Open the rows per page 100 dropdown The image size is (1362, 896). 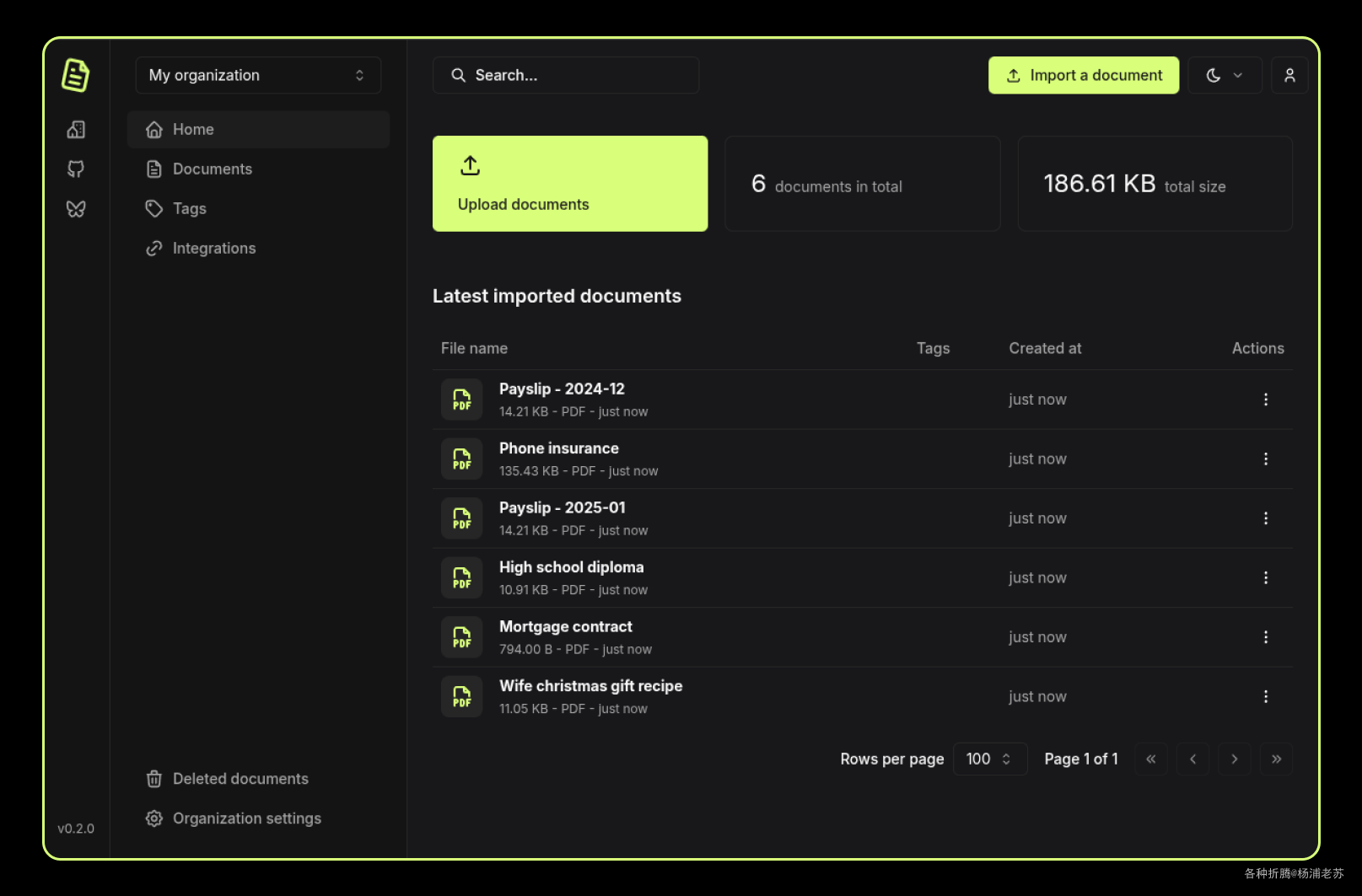(x=990, y=759)
